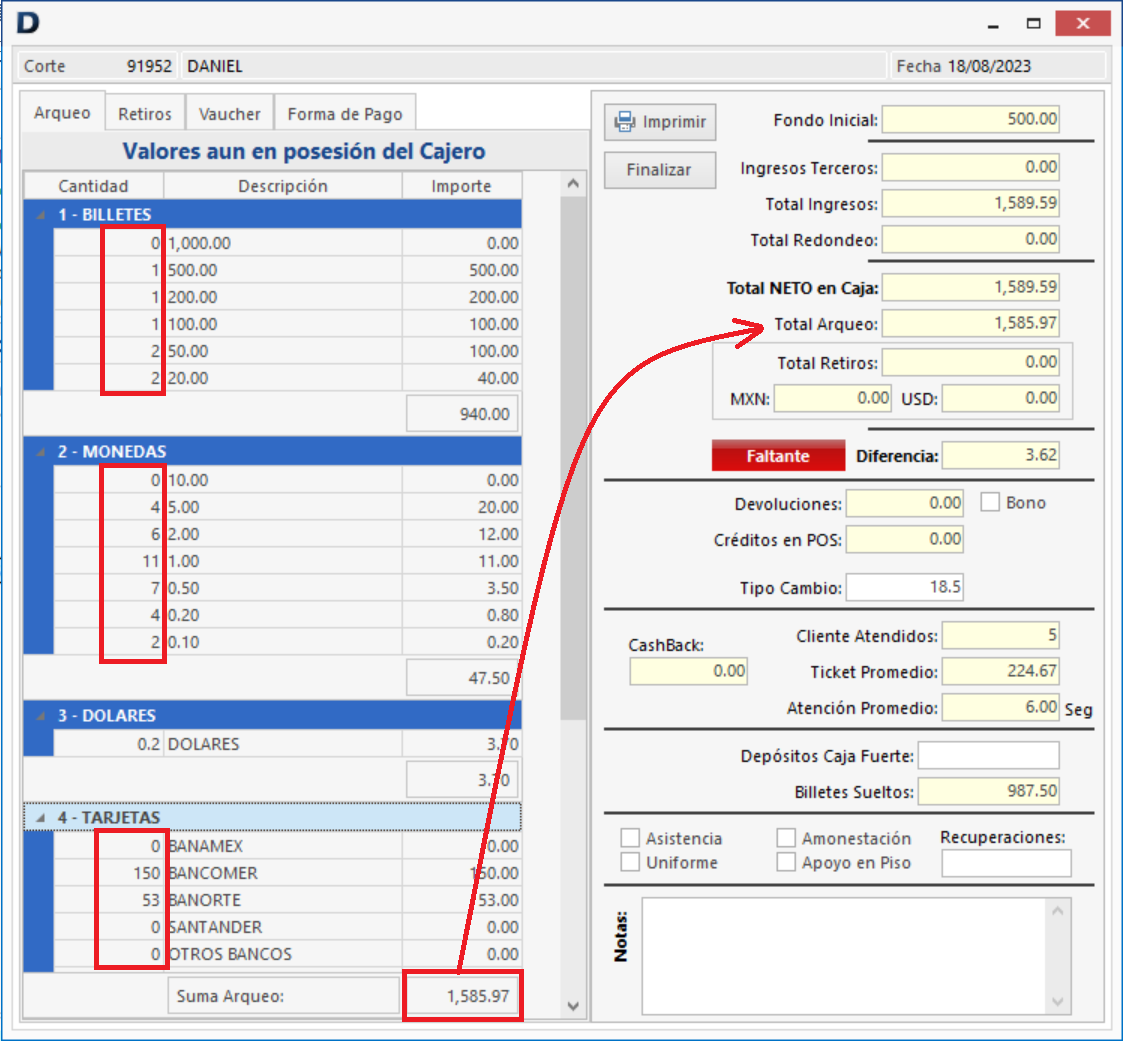Switch to the Retiros tab
Viewport: 1123px width, 1041px height.
click(145, 114)
